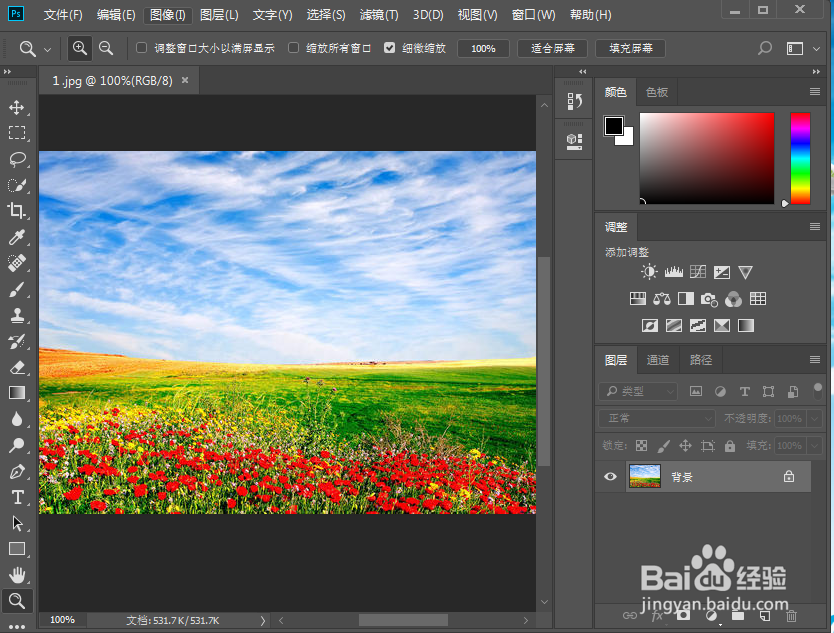The image size is (834, 633).
Task: Open the layer filter type dropdown
Action: click(x=638, y=392)
